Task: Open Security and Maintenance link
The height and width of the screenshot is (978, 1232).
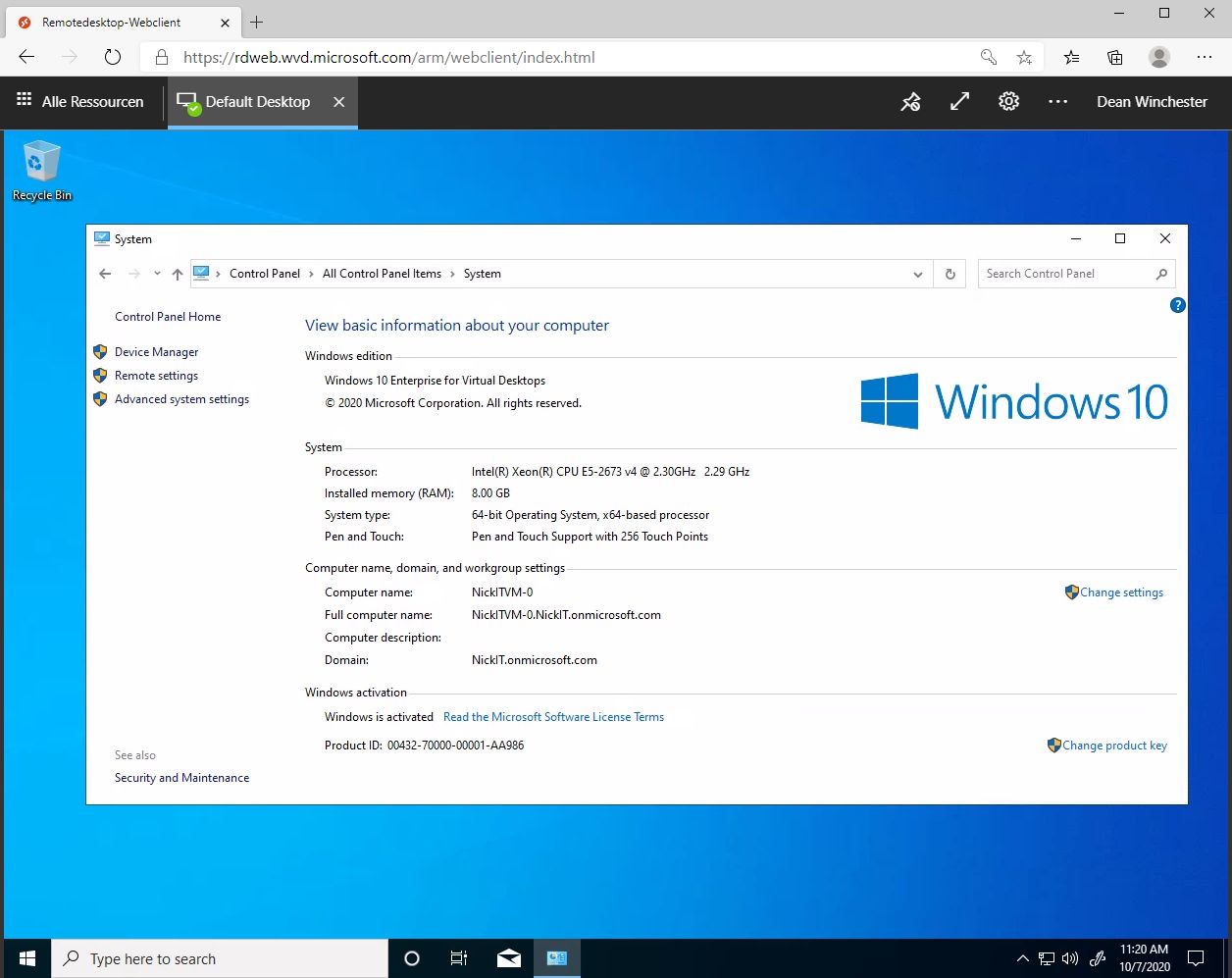Action: [181, 778]
